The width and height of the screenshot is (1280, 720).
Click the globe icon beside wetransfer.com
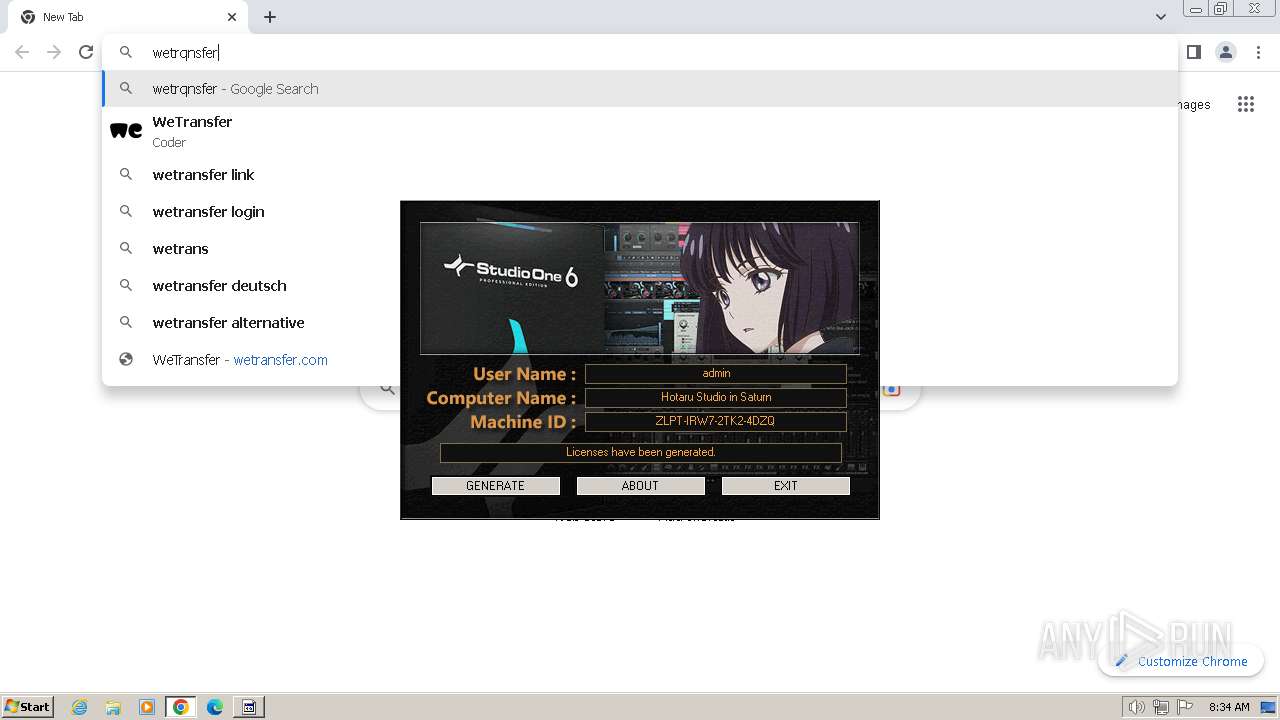point(126,360)
